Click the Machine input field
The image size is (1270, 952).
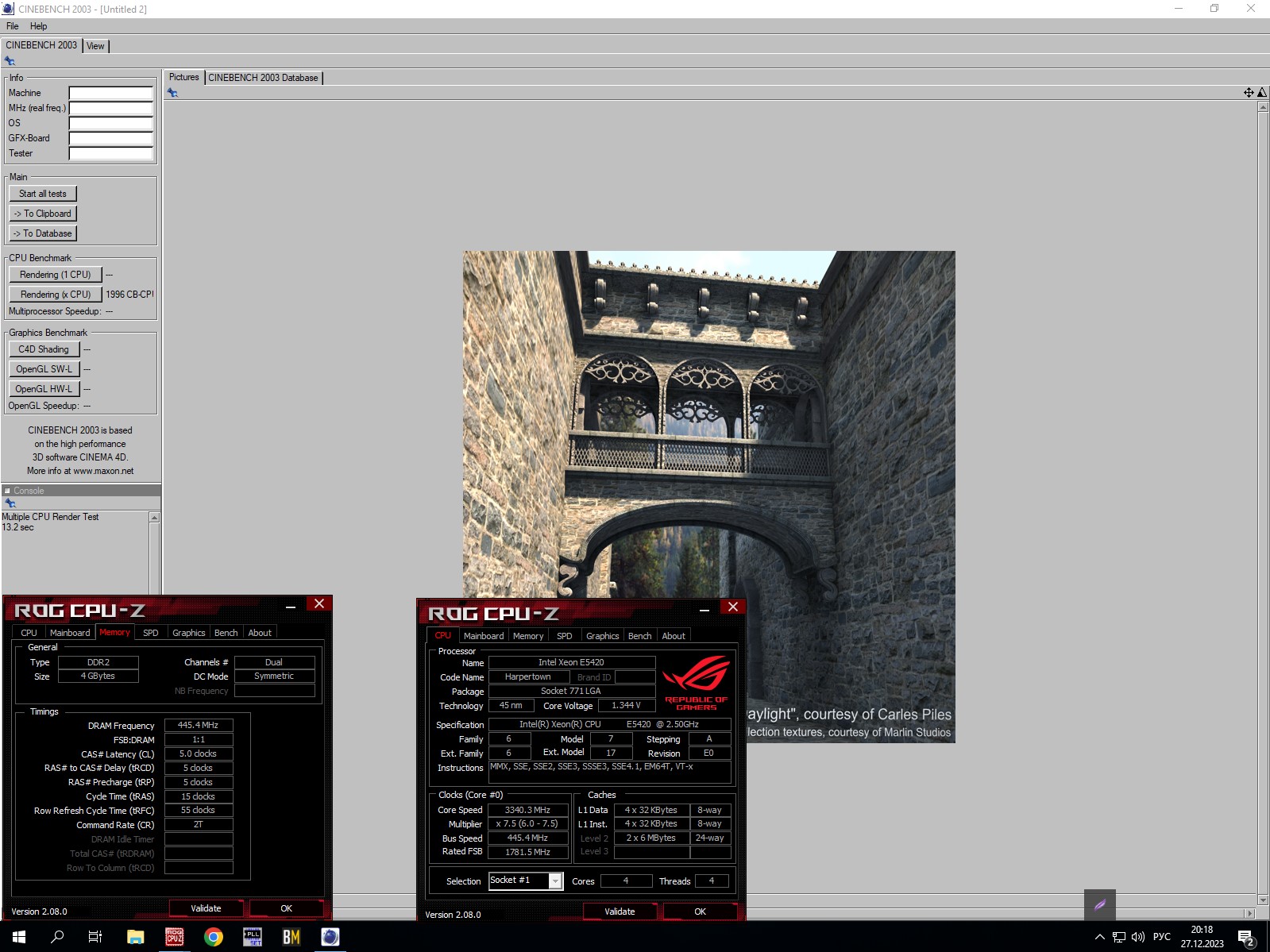(x=110, y=93)
